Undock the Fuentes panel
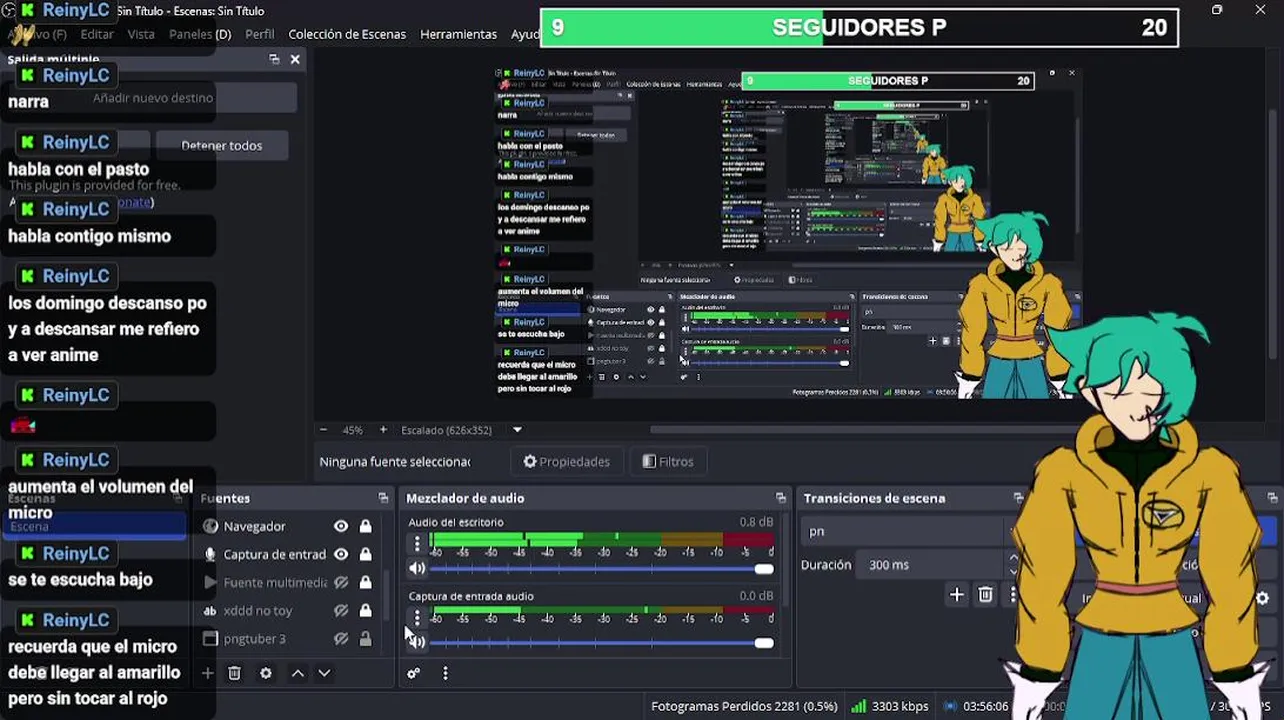Screen dimensions: 1284x720 383,498
